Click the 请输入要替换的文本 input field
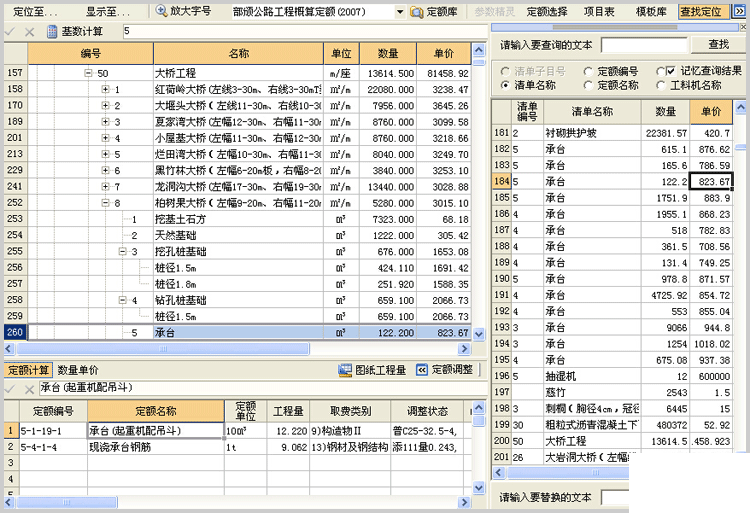750x513 pixels. click(x=615, y=497)
